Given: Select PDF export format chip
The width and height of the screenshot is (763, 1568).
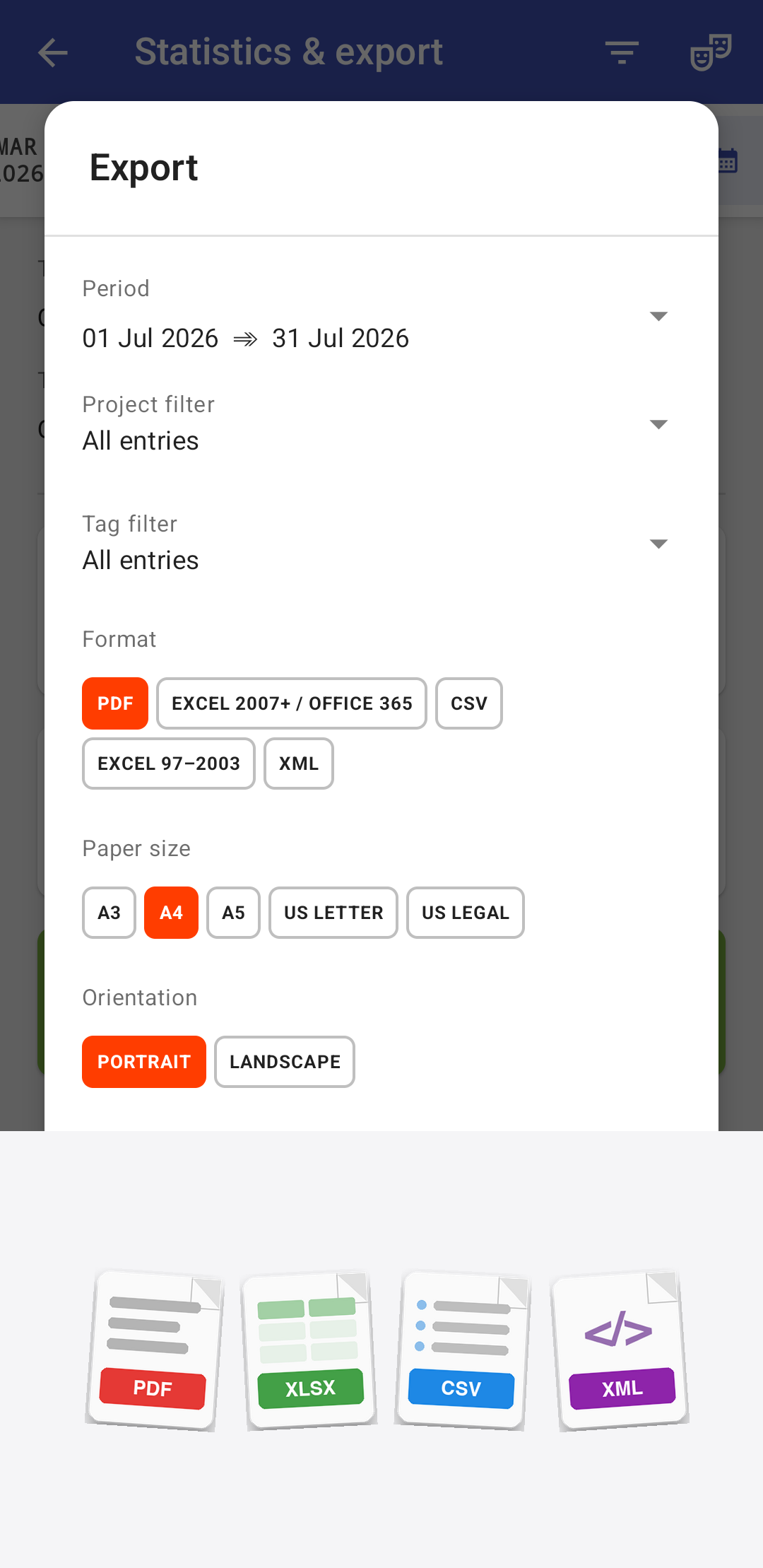Looking at the screenshot, I should pos(115,703).
